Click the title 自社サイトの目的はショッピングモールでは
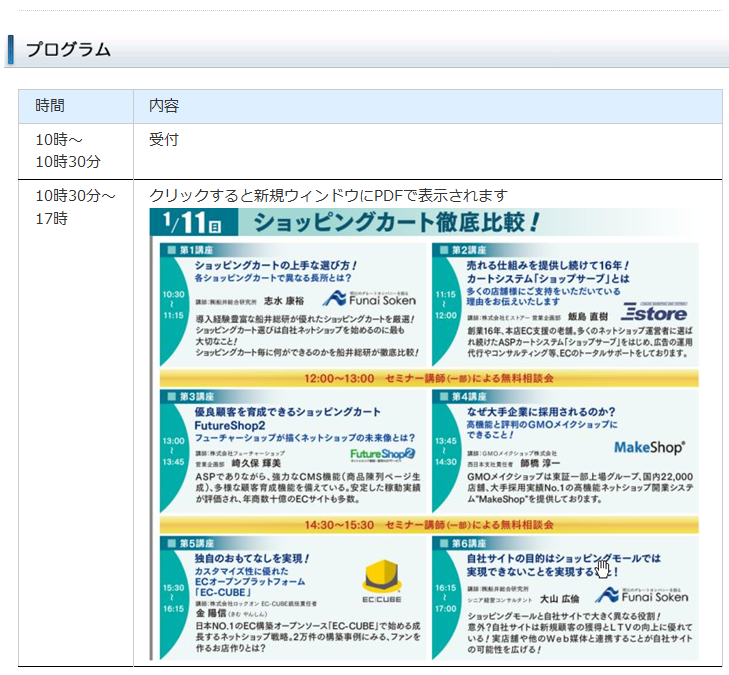 tap(563, 558)
